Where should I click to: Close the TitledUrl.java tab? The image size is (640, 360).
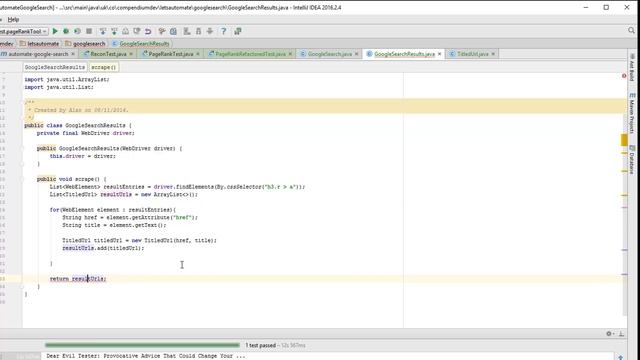[493, 54]
